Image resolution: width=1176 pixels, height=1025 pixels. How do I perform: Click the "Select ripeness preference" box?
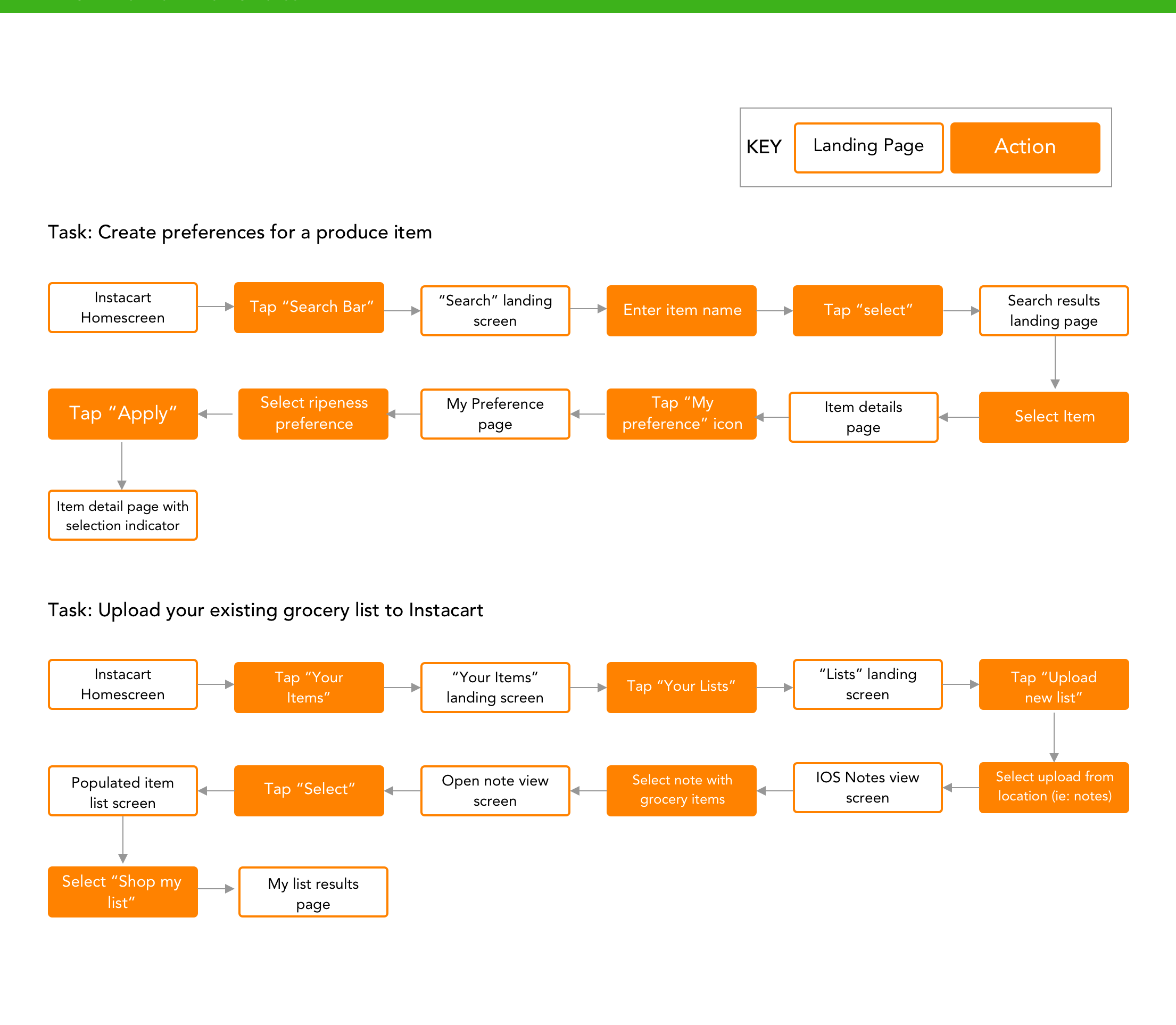313,414
